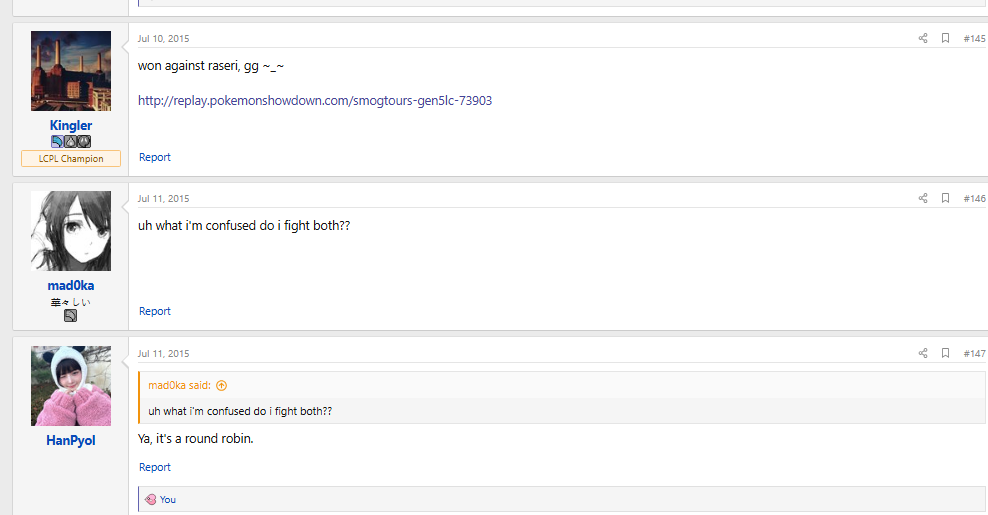
Task: Open mad0ka's profile via username
Action: tap(71, 286)
